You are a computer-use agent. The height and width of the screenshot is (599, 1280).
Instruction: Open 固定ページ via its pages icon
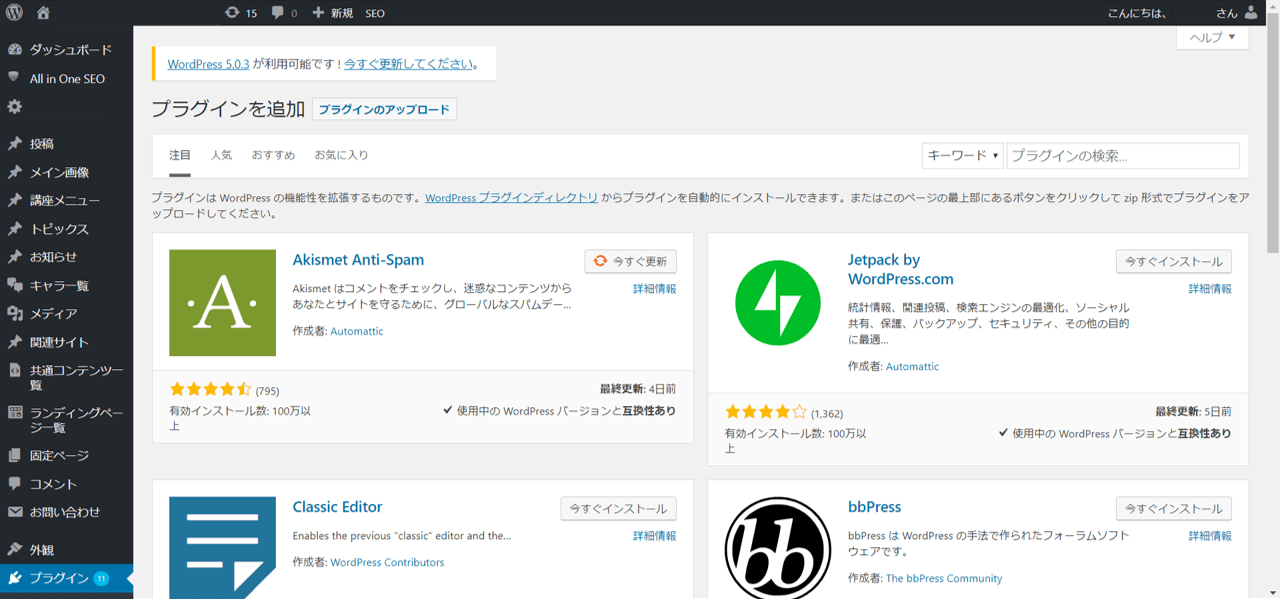click(x=14, y=455)
